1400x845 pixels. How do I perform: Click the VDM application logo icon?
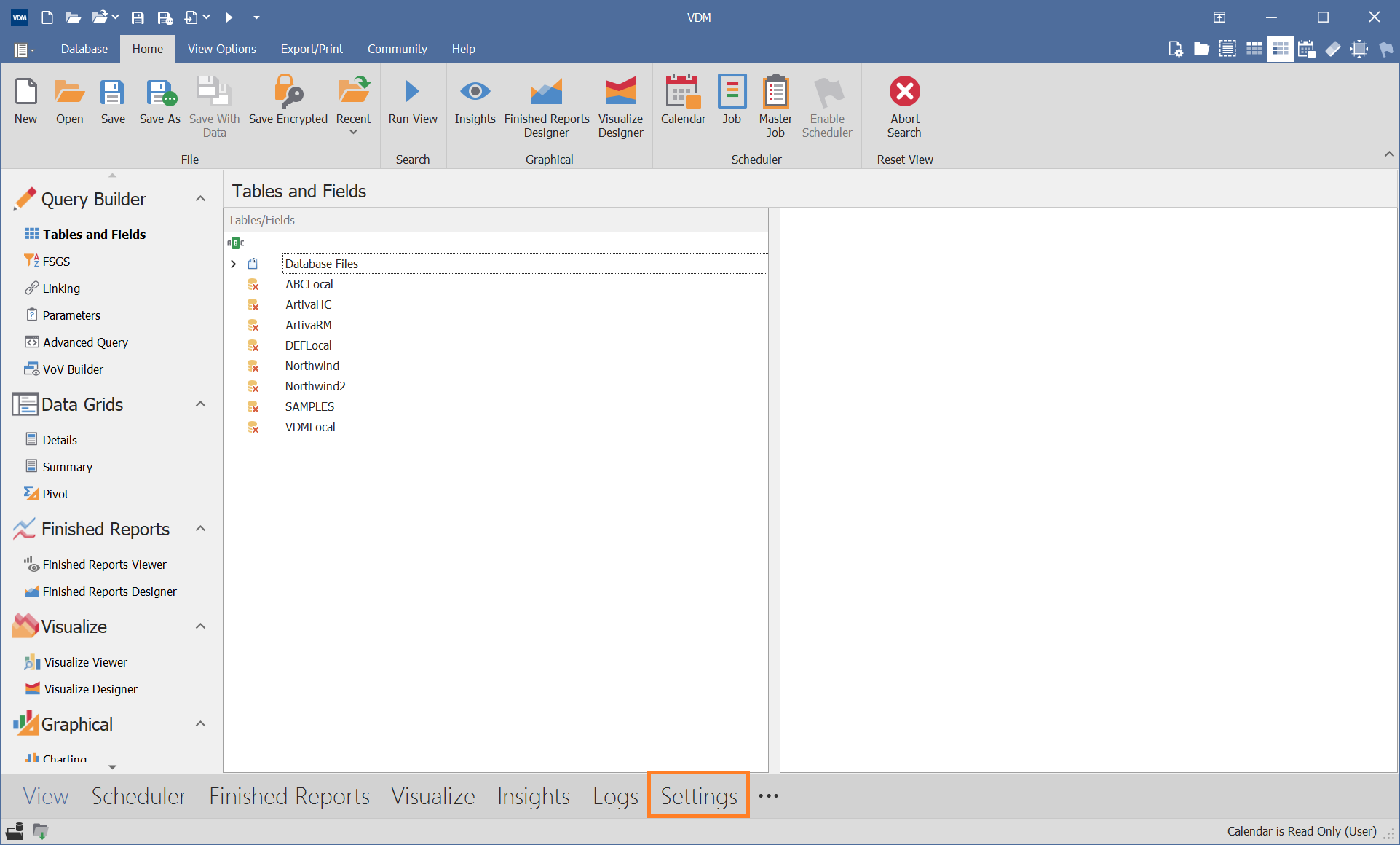20,17
